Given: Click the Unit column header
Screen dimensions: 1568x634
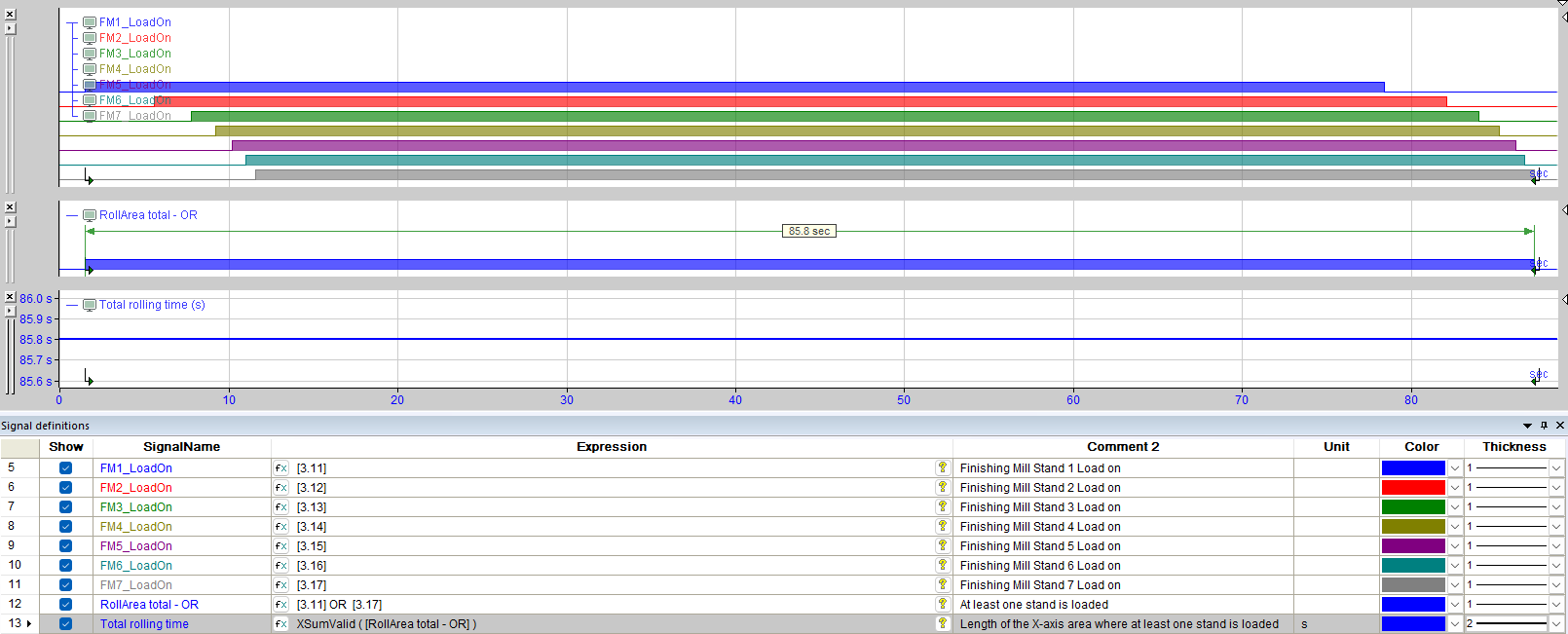Looking at the screenshot, I should [1336, 447].
